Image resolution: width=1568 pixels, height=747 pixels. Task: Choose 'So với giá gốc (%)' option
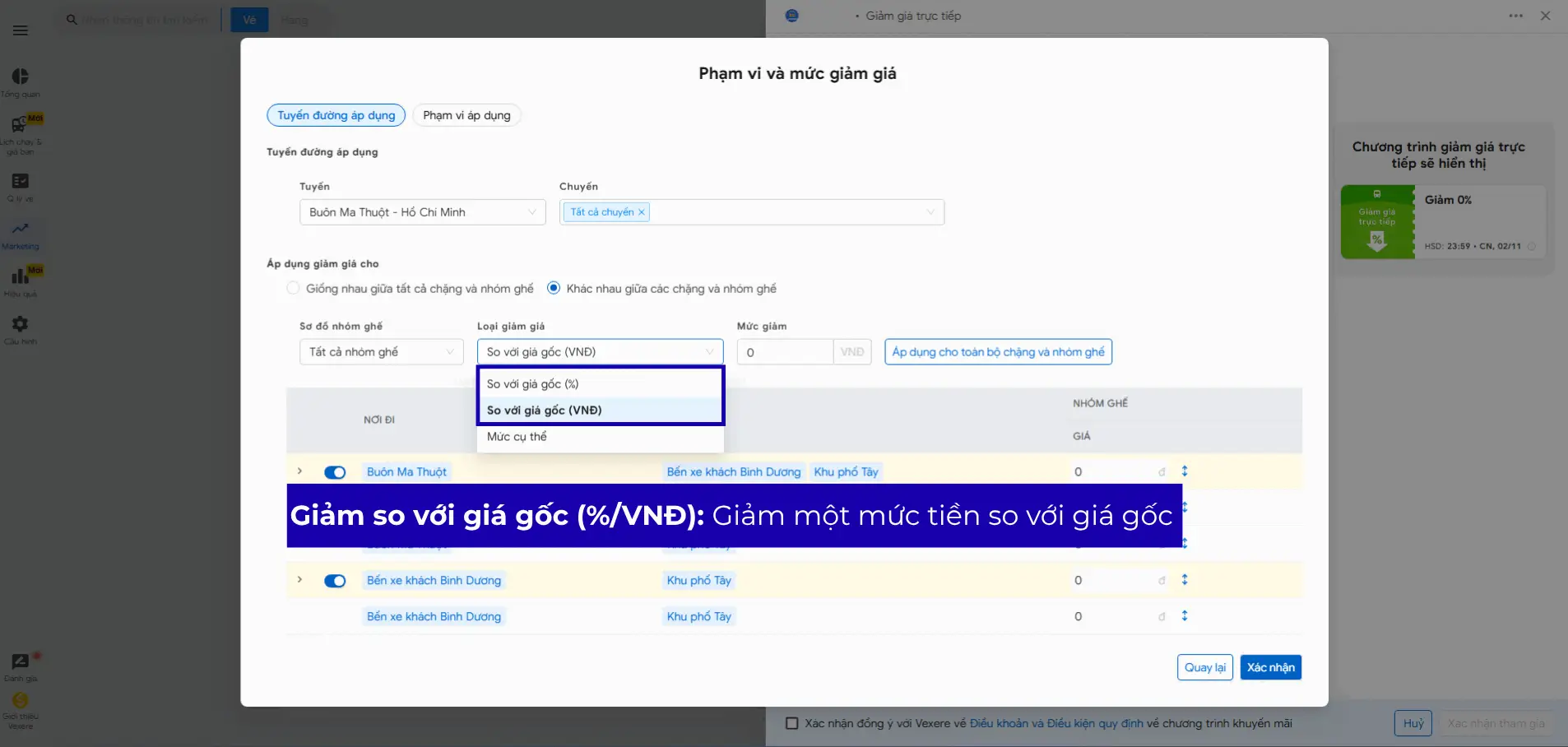[x=533, y=384]
